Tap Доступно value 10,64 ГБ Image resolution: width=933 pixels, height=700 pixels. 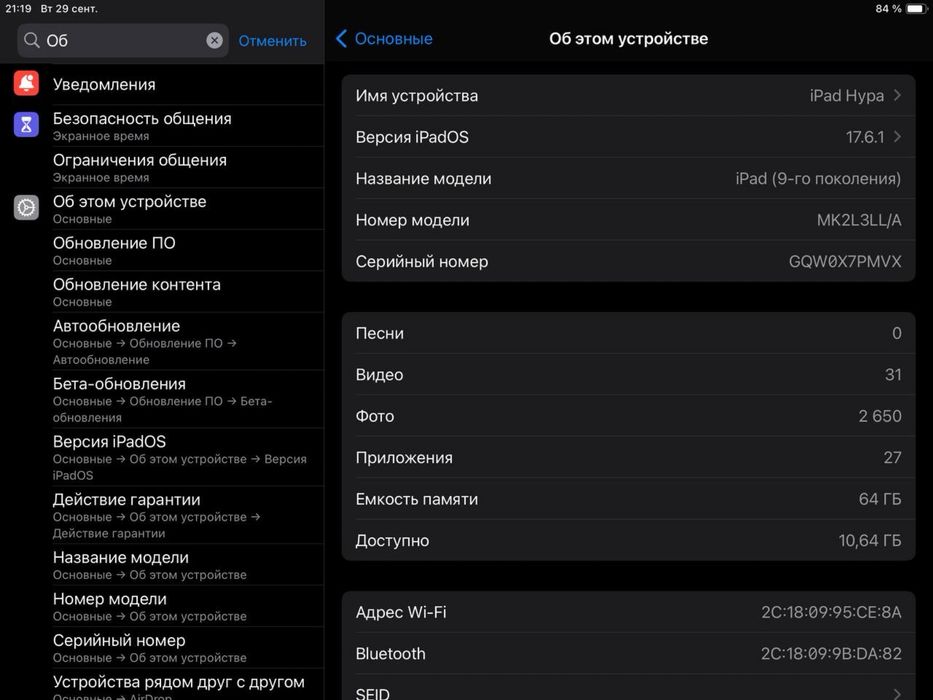869,540
